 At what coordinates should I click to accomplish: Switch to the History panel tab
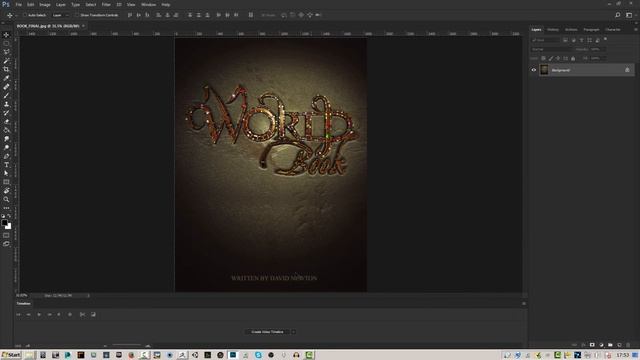(553, 29)
